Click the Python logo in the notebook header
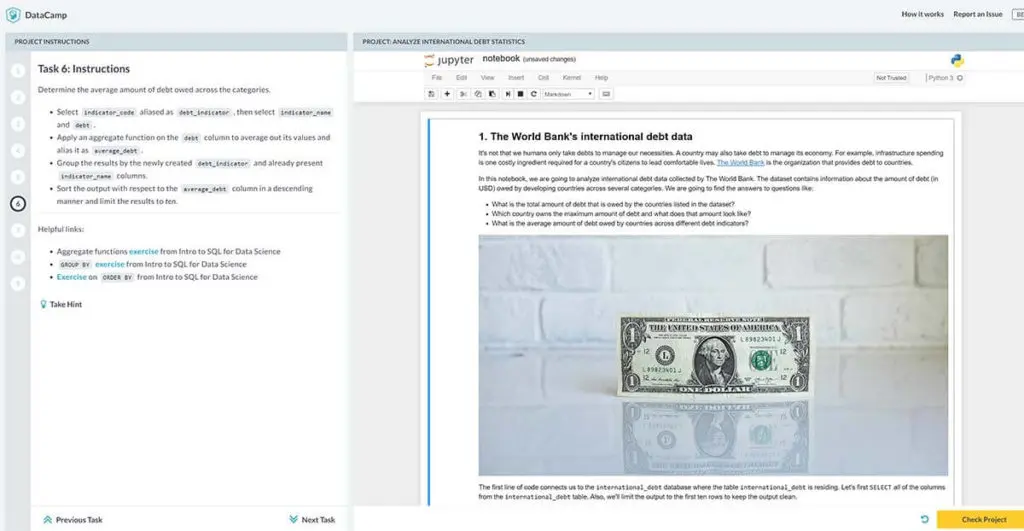The width and height of the screenshot is (1024, 531). [957, 61]
